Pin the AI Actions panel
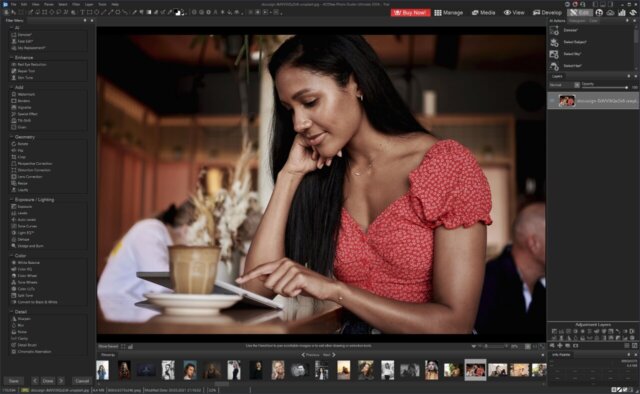Screen dimensions: 640x394 click(627, 20)
